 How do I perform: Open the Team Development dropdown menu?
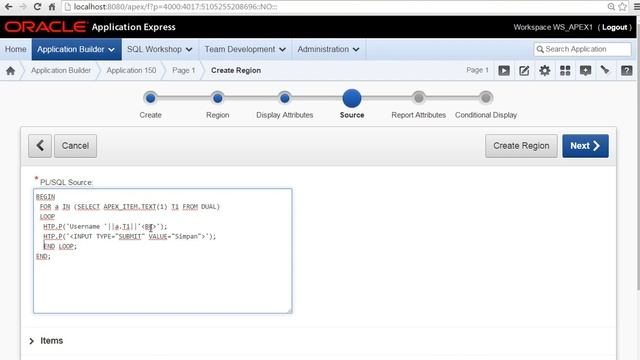(245, 49)
